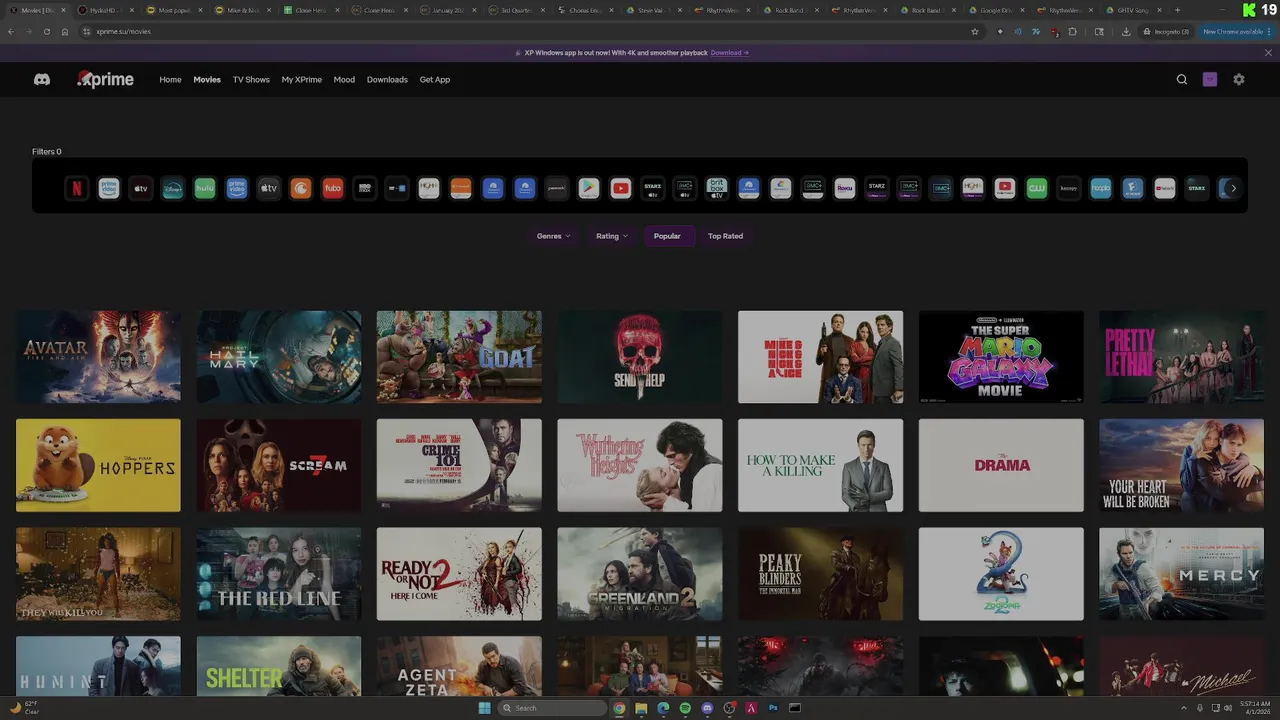Select the Disney+ provider filter icon
Viewport: 1280px width, 720px height.
[173, 188]
